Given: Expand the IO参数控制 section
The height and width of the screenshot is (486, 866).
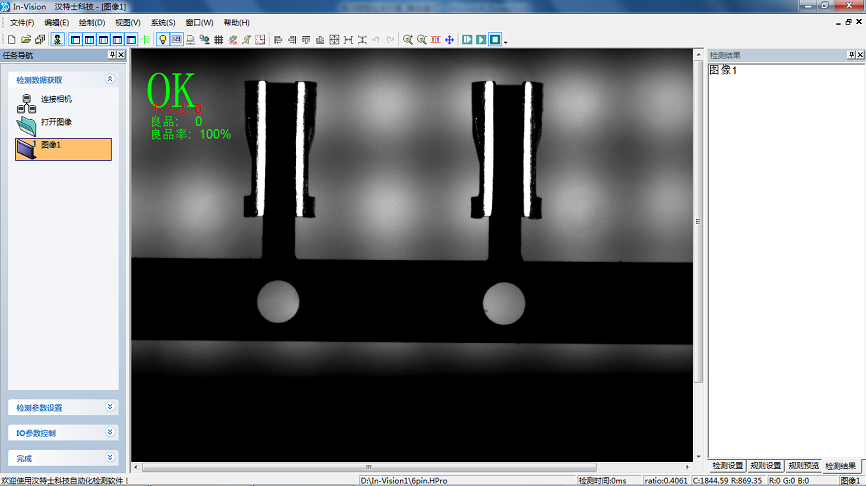Looking at the screenshot, I should [110, 433].
